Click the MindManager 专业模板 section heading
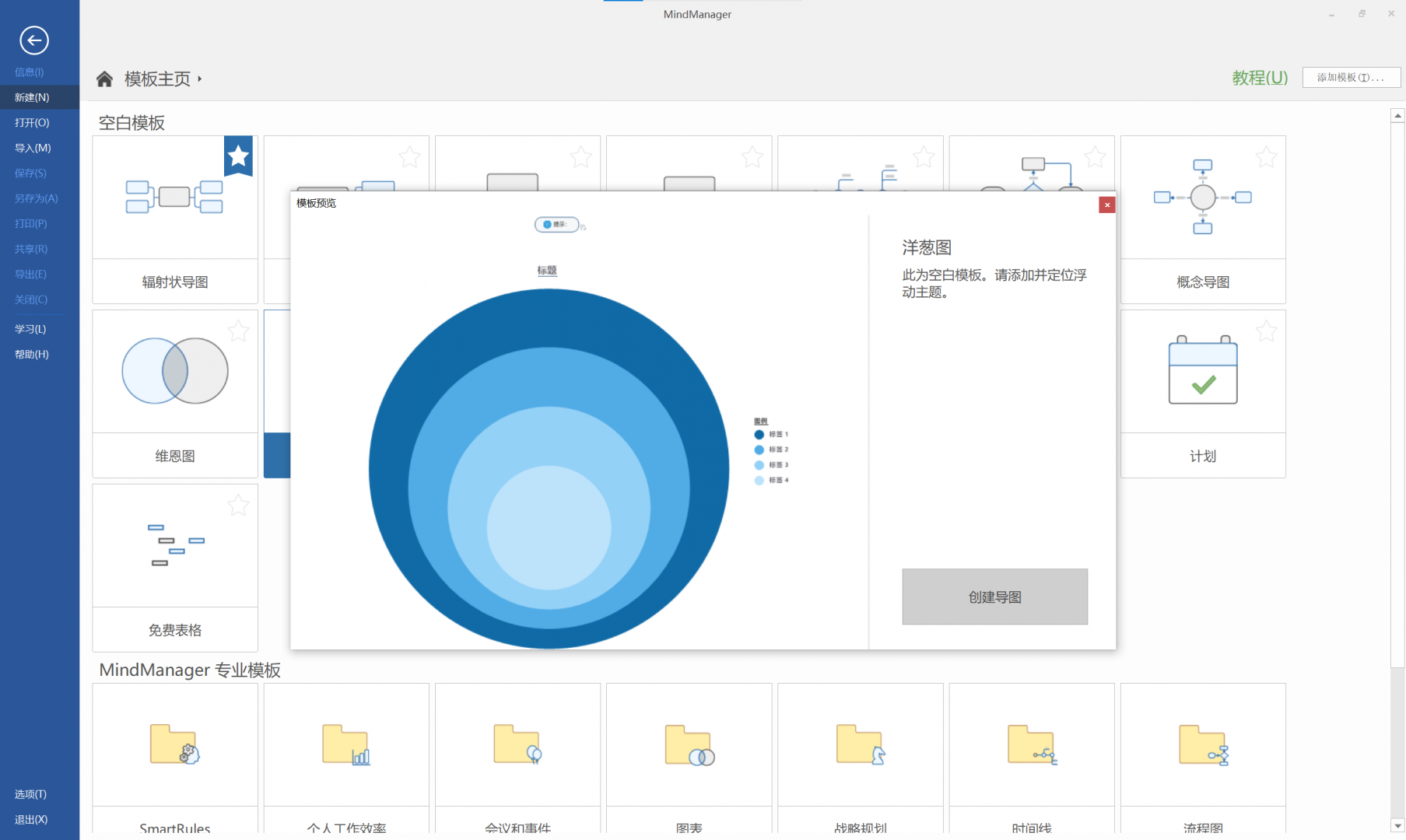This screenshot has height=840, width=1406. click(190, 670)
